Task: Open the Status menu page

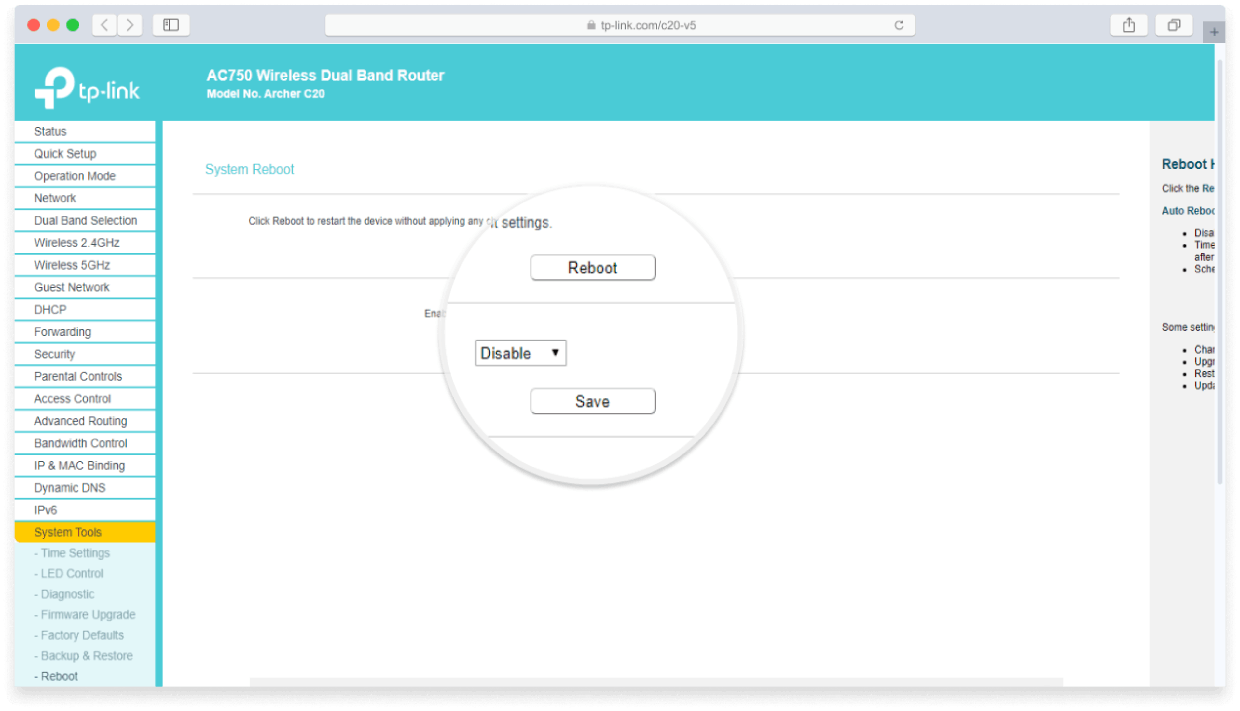Action: [x=86, y=131]
